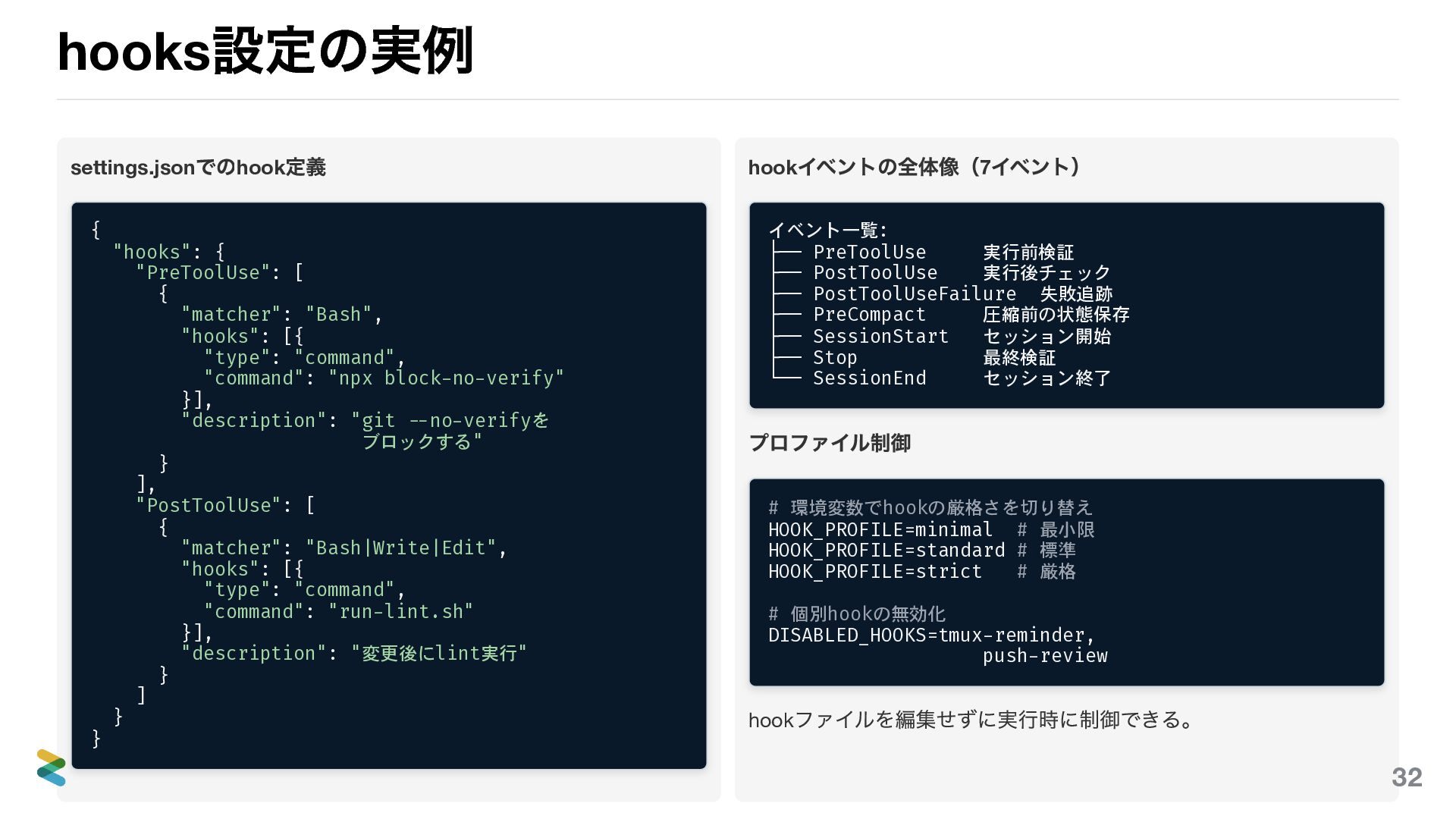The image size is (1456, 819).
Task: Click the "Bash|Write|Edit" matcher value
Action: pyautogui.click(x=400, y=548)
